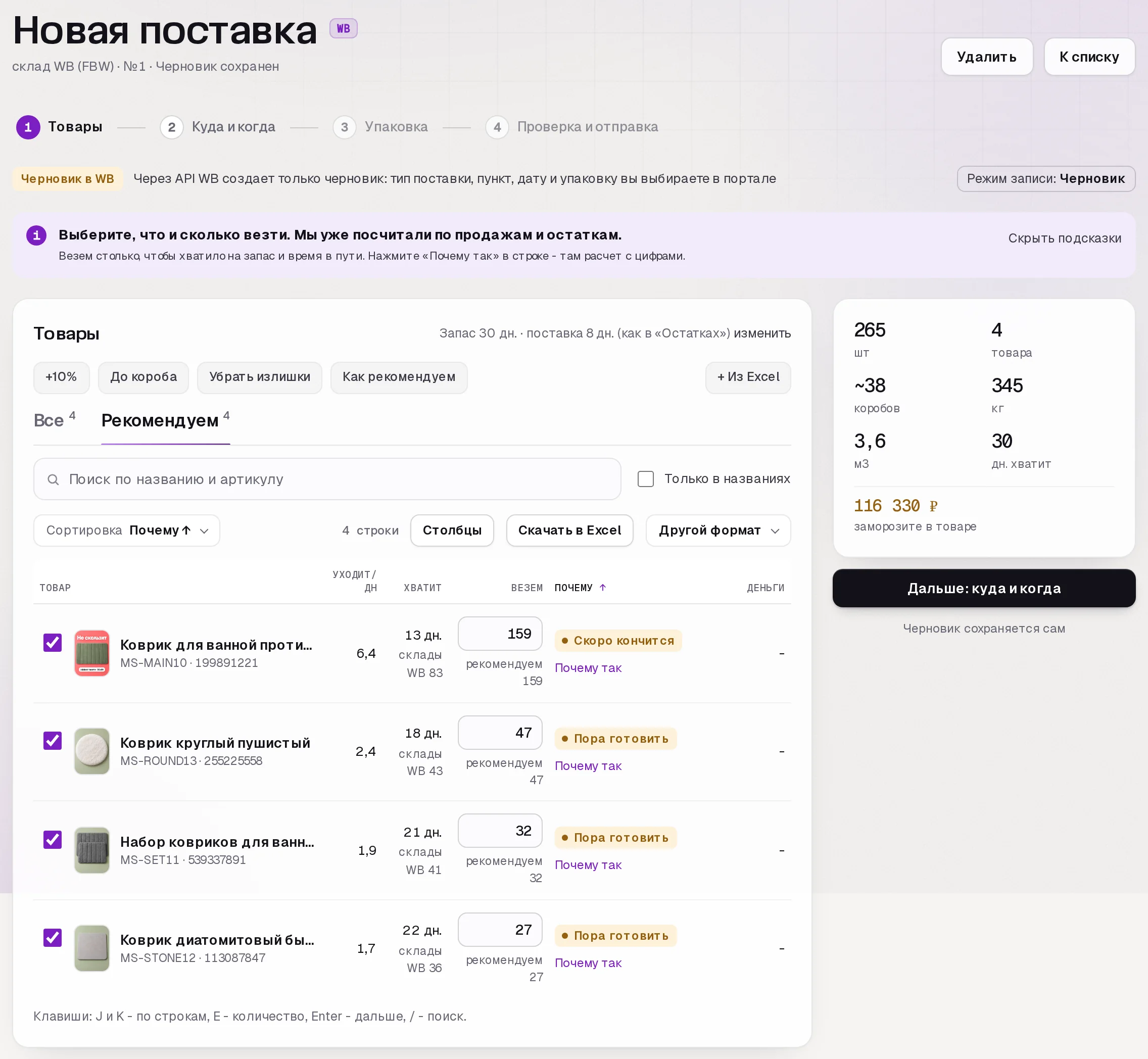Open Почему так for MS-STONE12 row

click(588, 964)
